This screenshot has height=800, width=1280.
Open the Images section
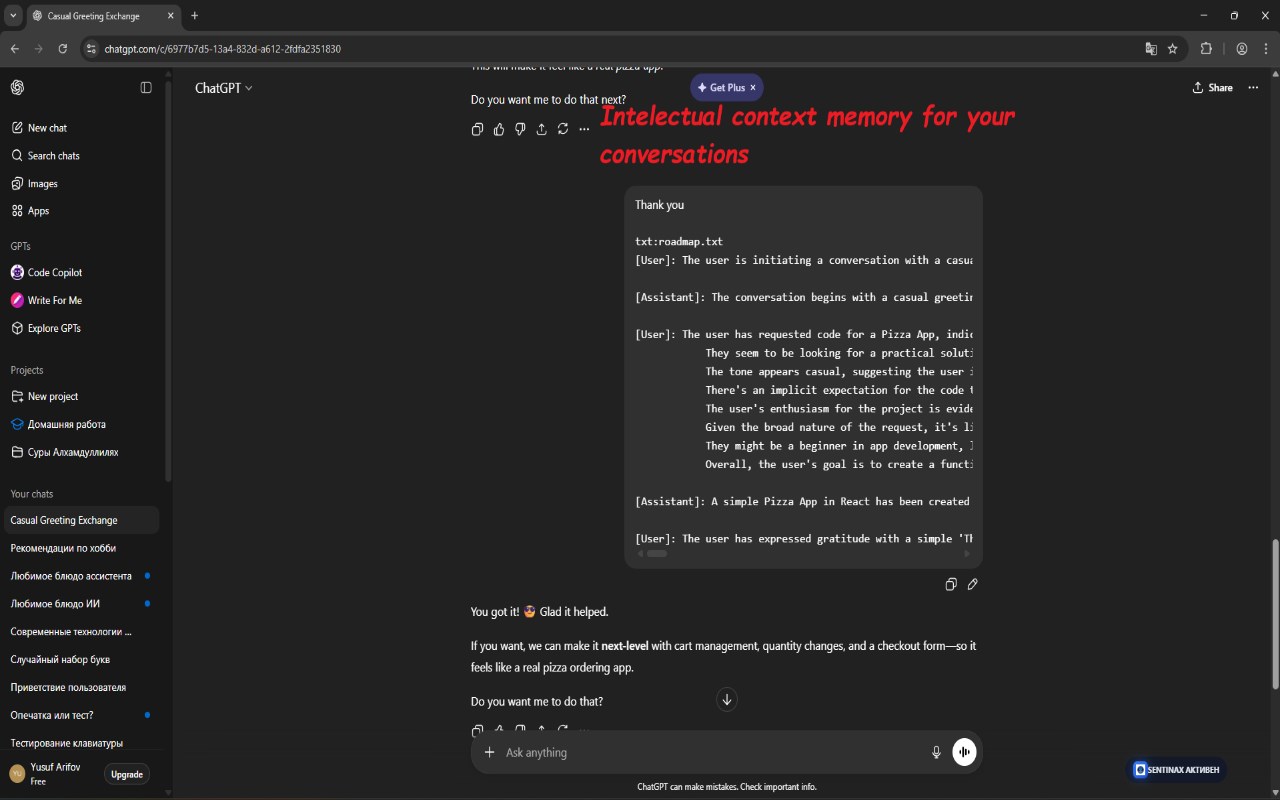pyautogui.click(x=82, y=184)
